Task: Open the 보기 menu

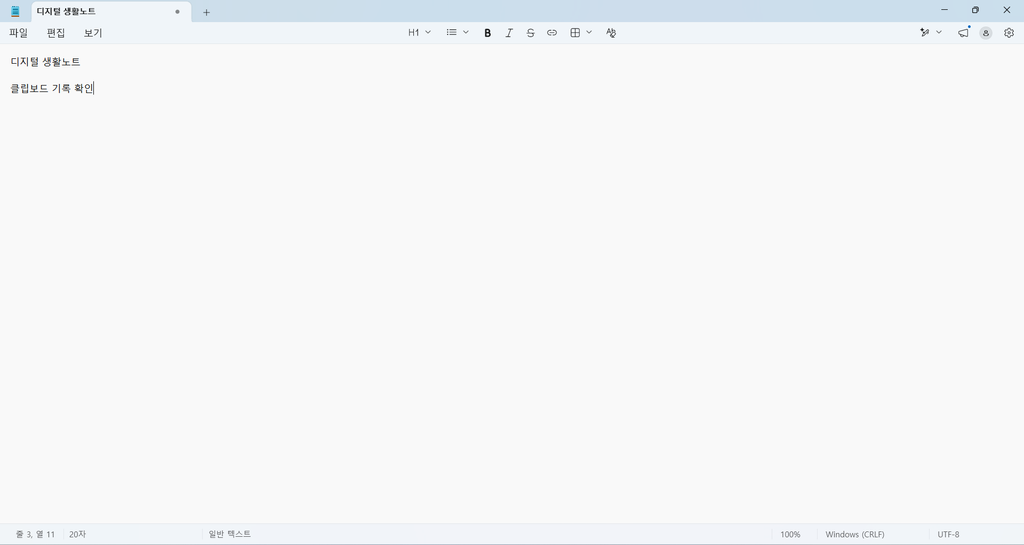Action: 93,33
